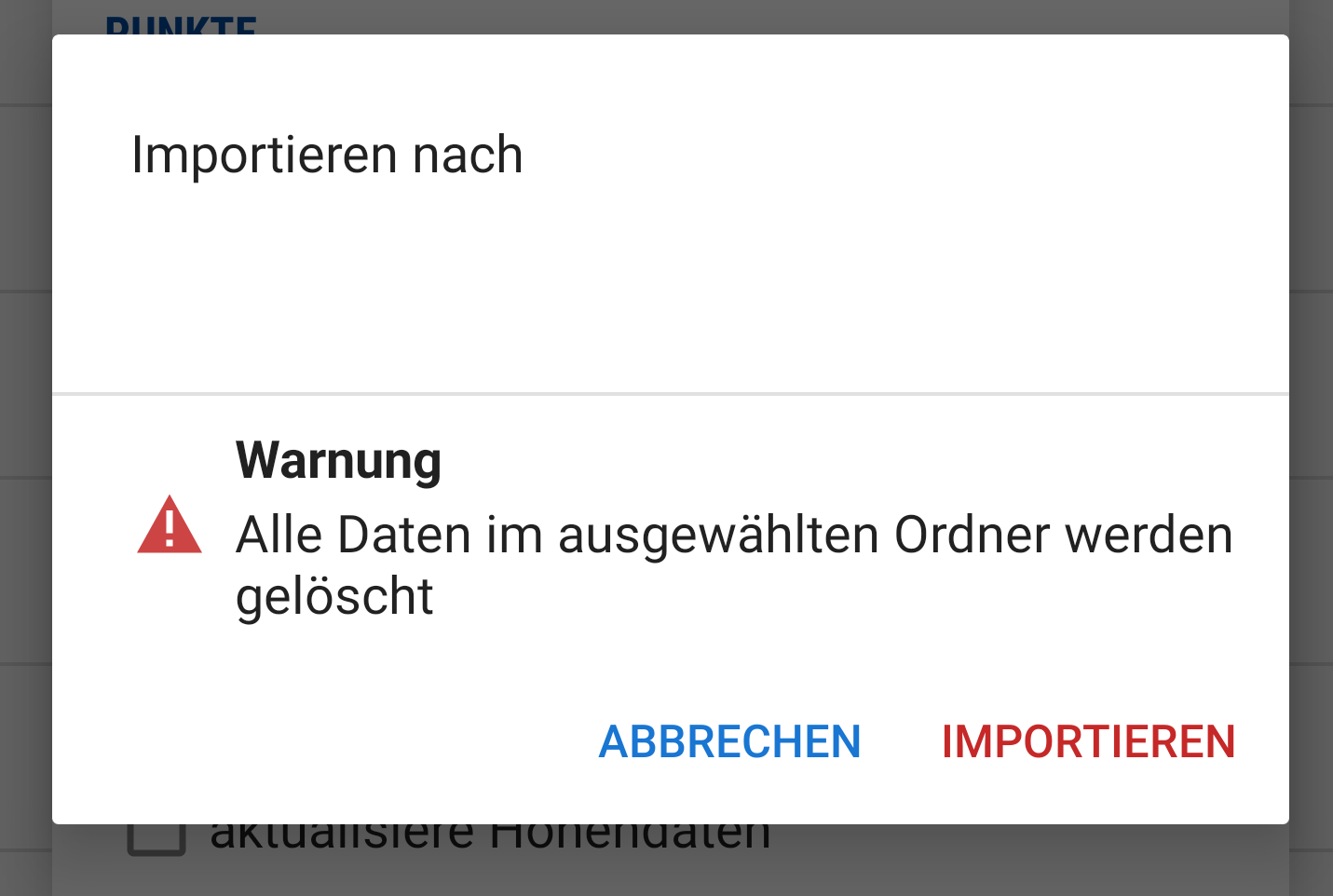Click the 'Alle Daten im ausgewählten Ordner' text
Screen dimensions: 1333x896
[557, 536]
